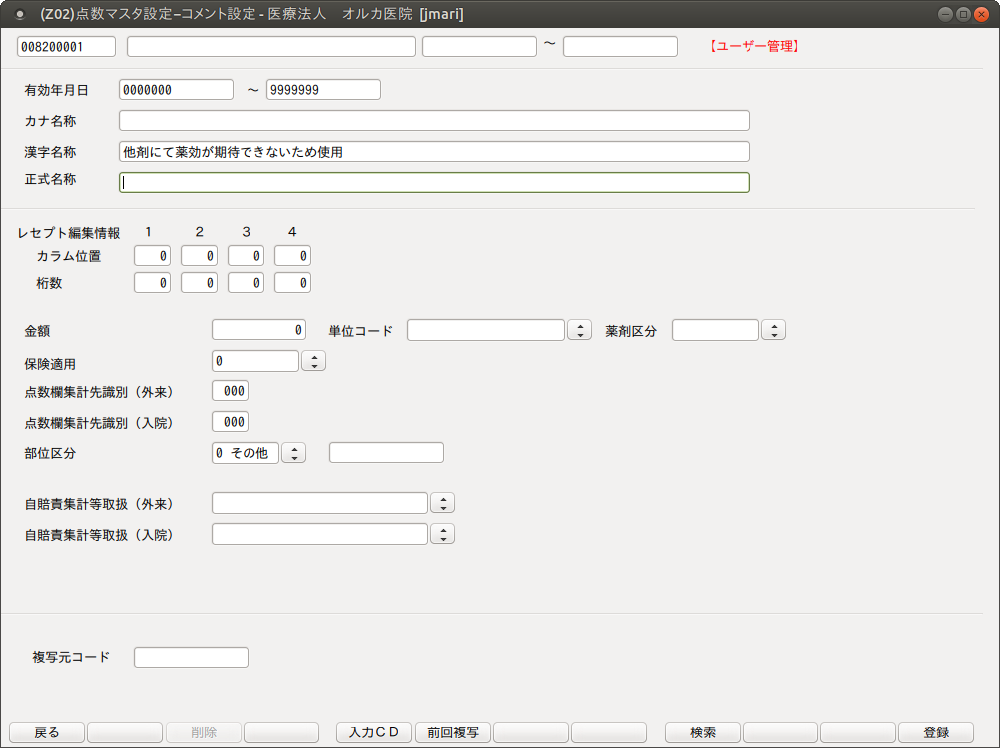Click the 戻る (Back) button
The image size is (1000, 748).
click(47, 732)
